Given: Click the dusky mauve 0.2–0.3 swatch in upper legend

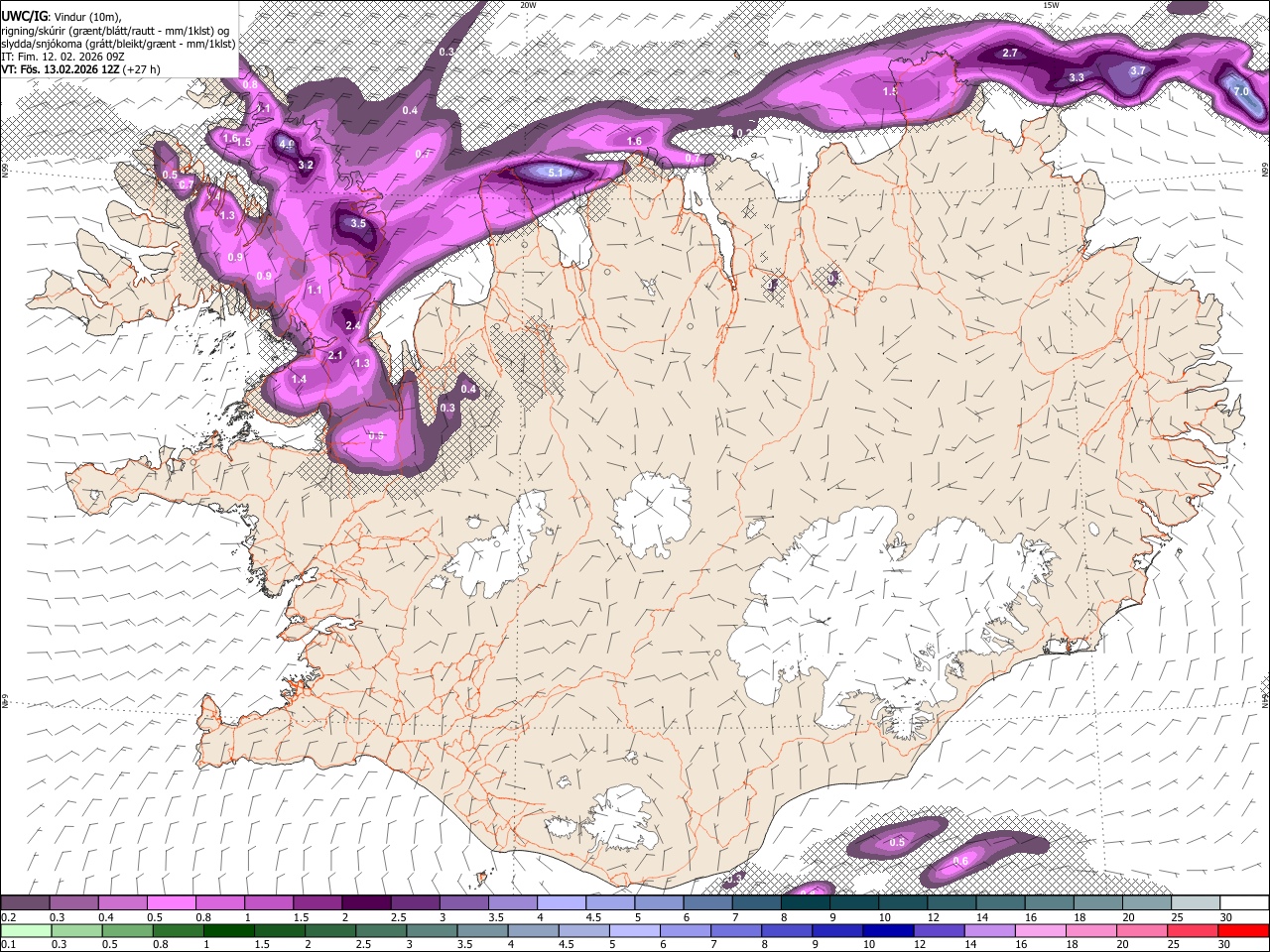Looking at the screenshot, I should tap(25, 903).
